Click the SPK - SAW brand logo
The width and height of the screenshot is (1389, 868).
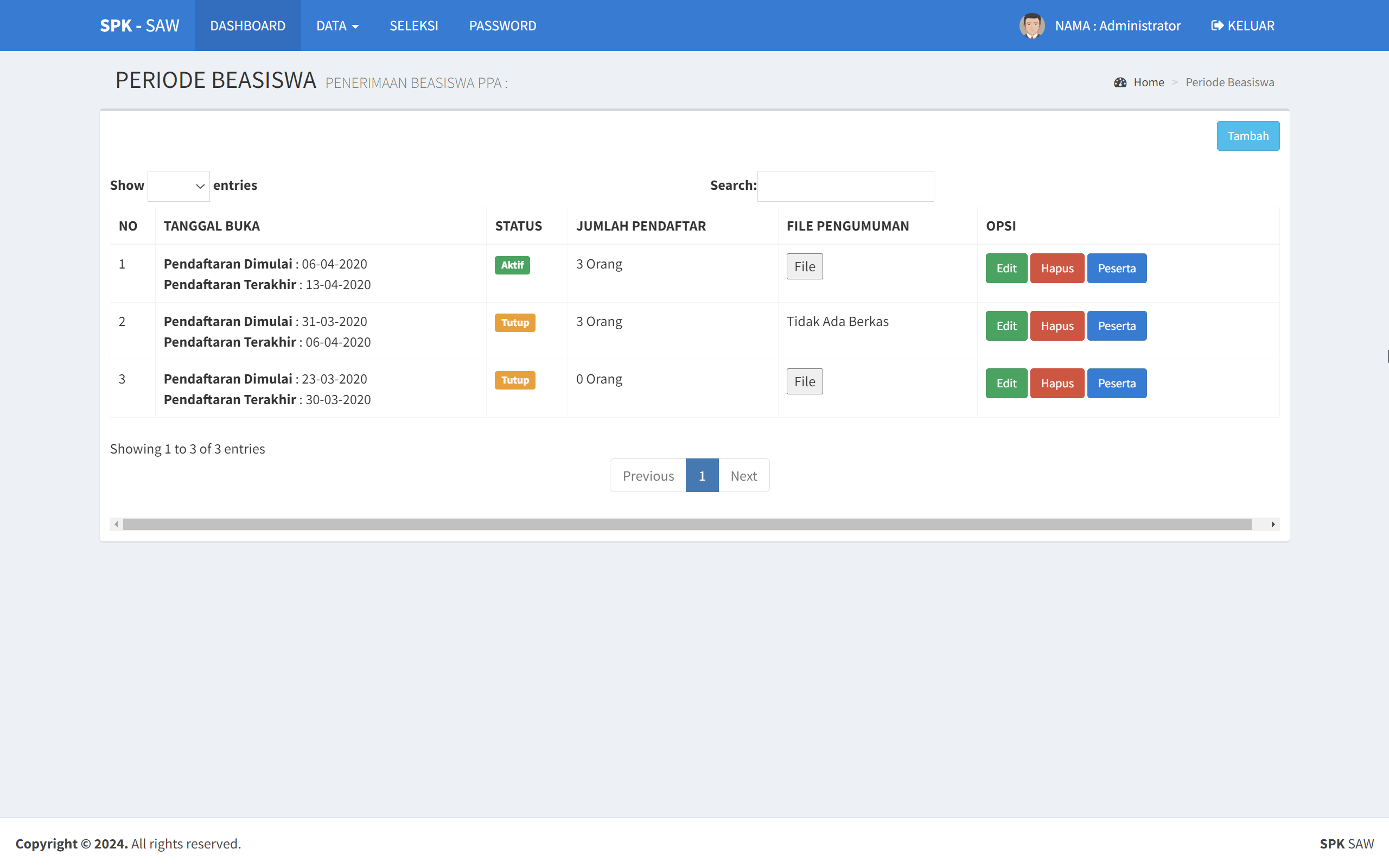pyautogui.click(x=139, y=25)
